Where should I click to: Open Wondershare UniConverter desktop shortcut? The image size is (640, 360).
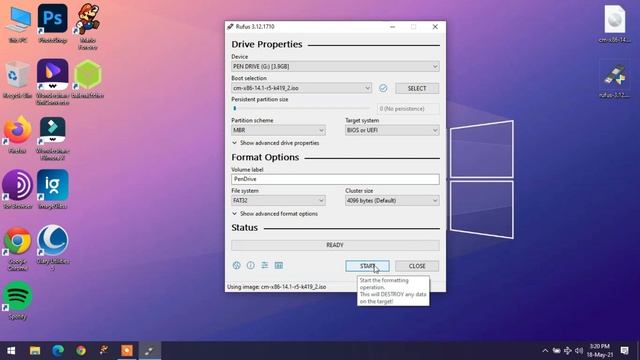53,82
